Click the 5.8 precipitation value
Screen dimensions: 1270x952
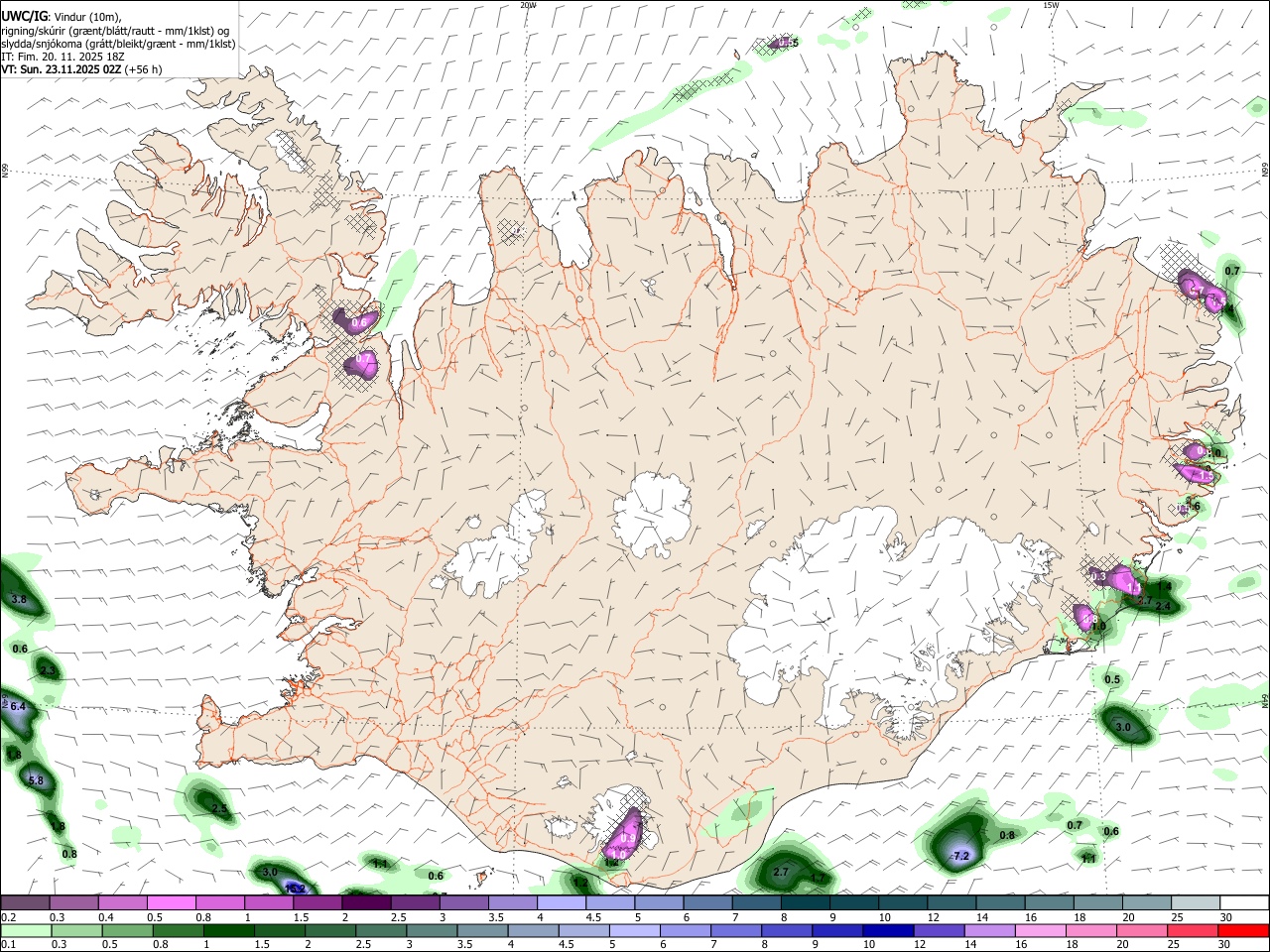(36, 780)
